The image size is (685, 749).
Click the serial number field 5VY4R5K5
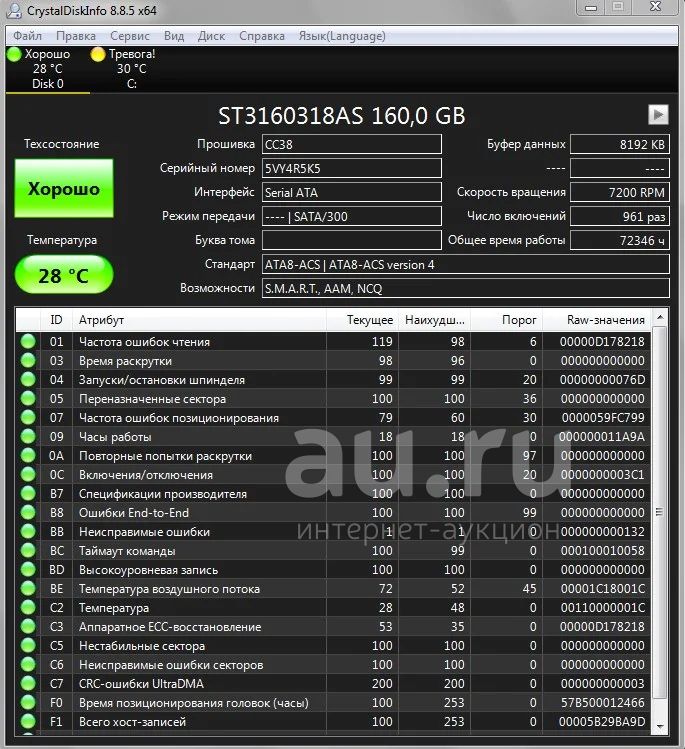[352, 168]
